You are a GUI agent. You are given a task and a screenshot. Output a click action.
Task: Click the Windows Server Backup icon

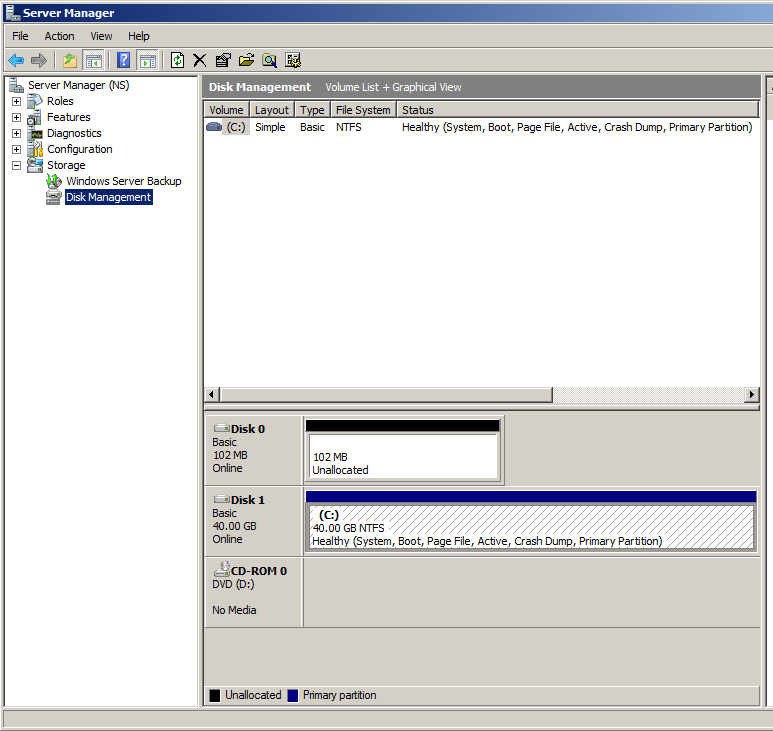click(x=54, y=181)
